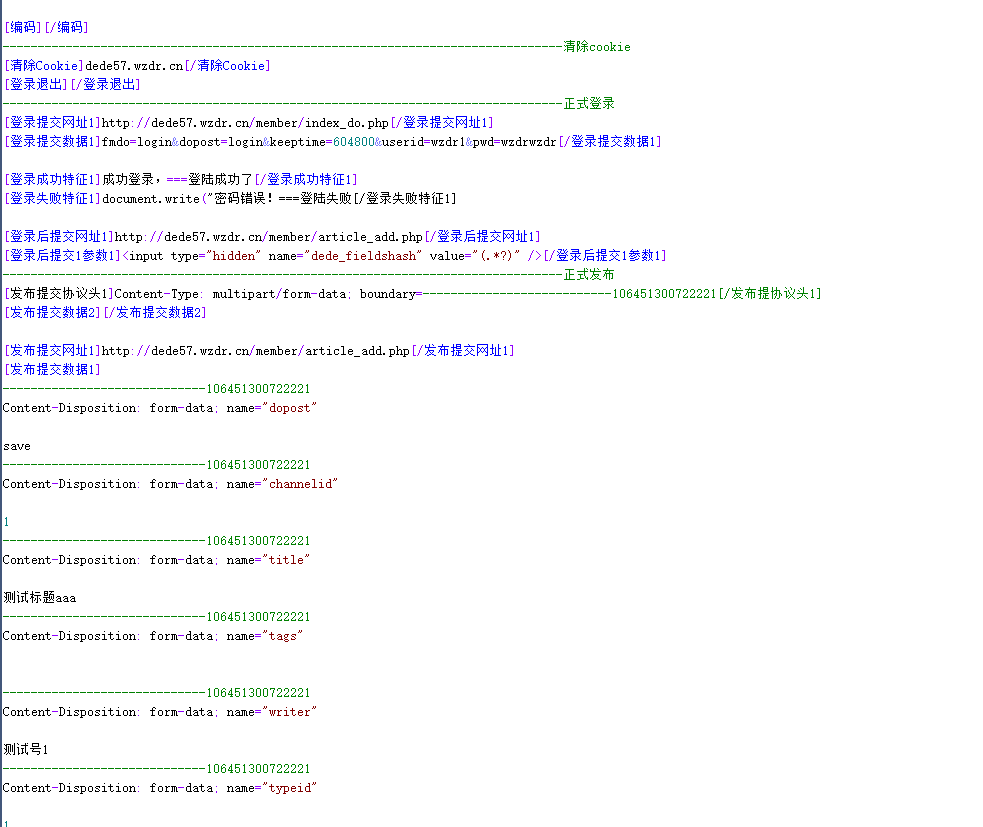The height and width of the screenshot is (827, 983).
Task: Select the 清除cookie section header
Action: click(601, 46)
